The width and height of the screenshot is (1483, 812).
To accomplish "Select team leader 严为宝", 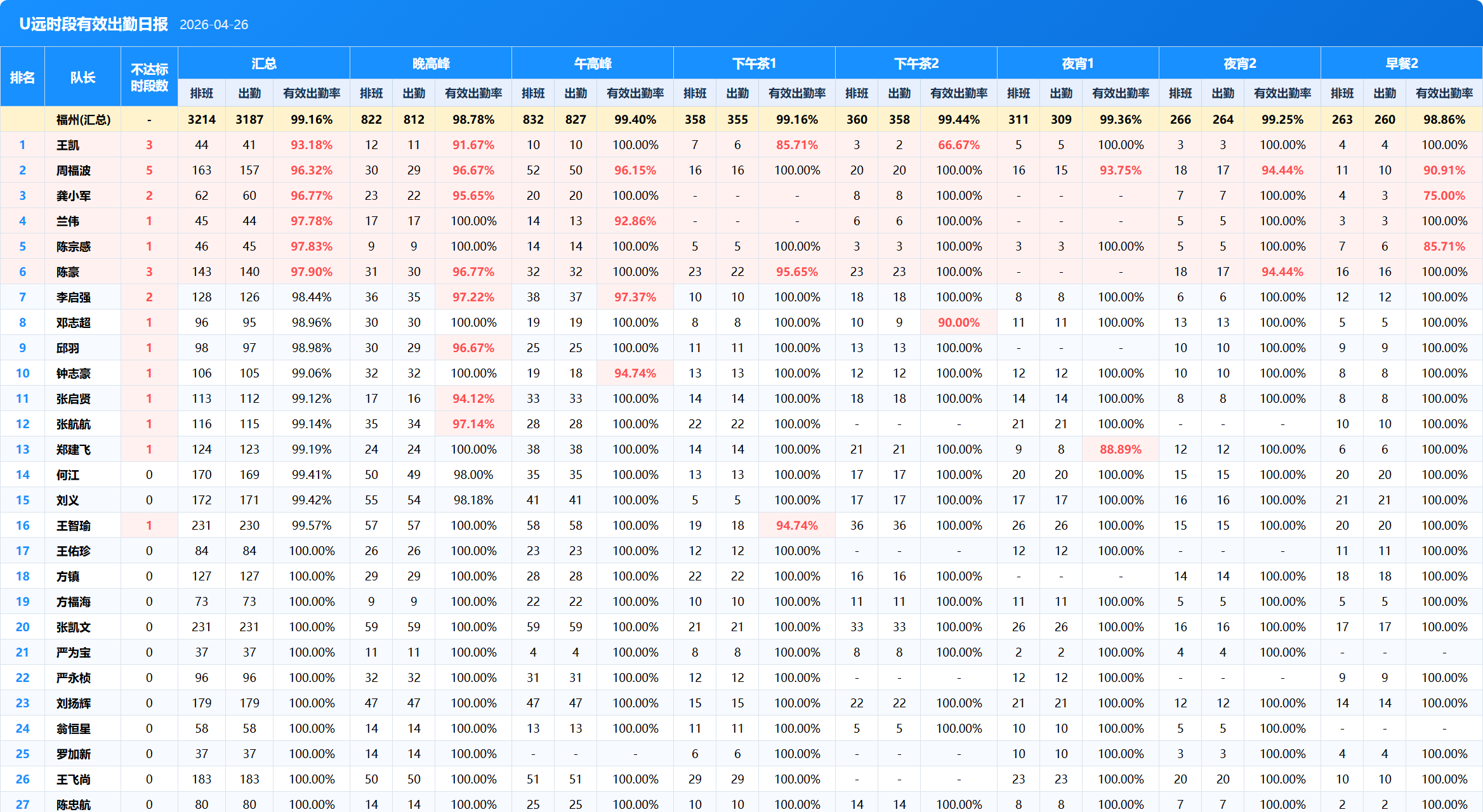I will pyautogui.click(x=74, y=652).
